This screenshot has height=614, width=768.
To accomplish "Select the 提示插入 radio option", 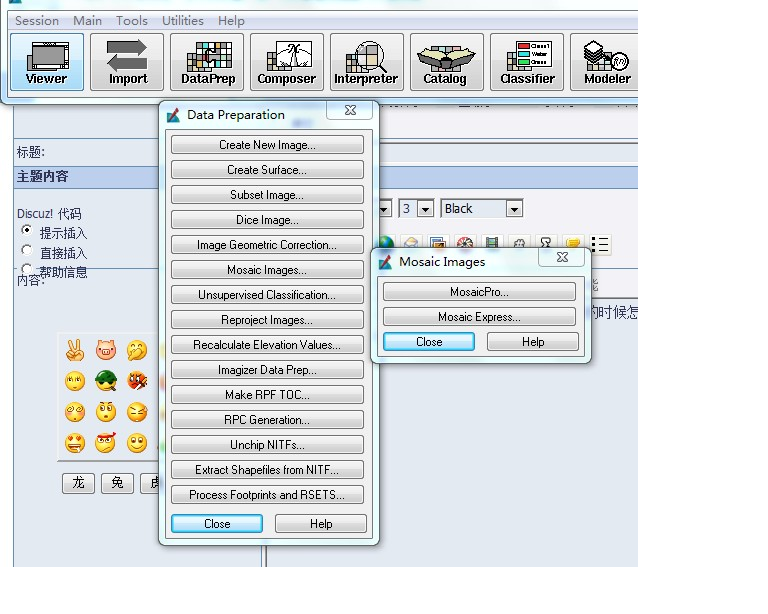I will click(27, 230).
